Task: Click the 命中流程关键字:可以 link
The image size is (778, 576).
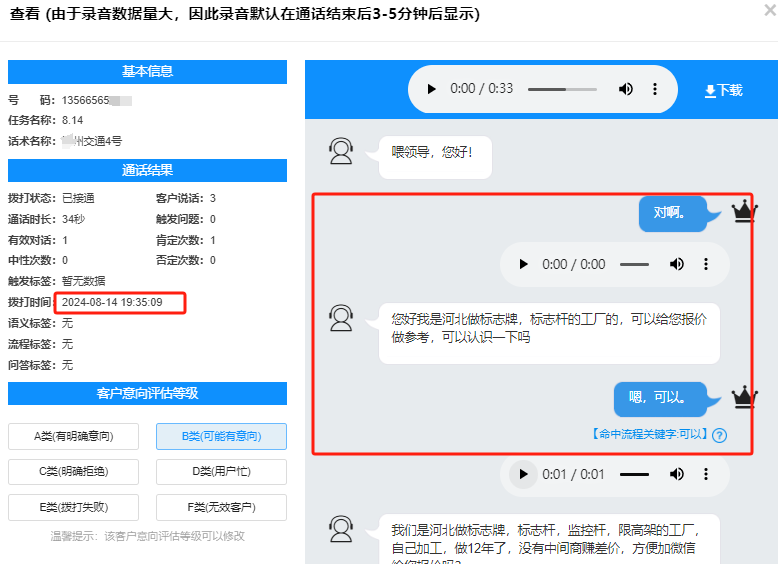Action: pyautogui.click(x=649, y=435)
